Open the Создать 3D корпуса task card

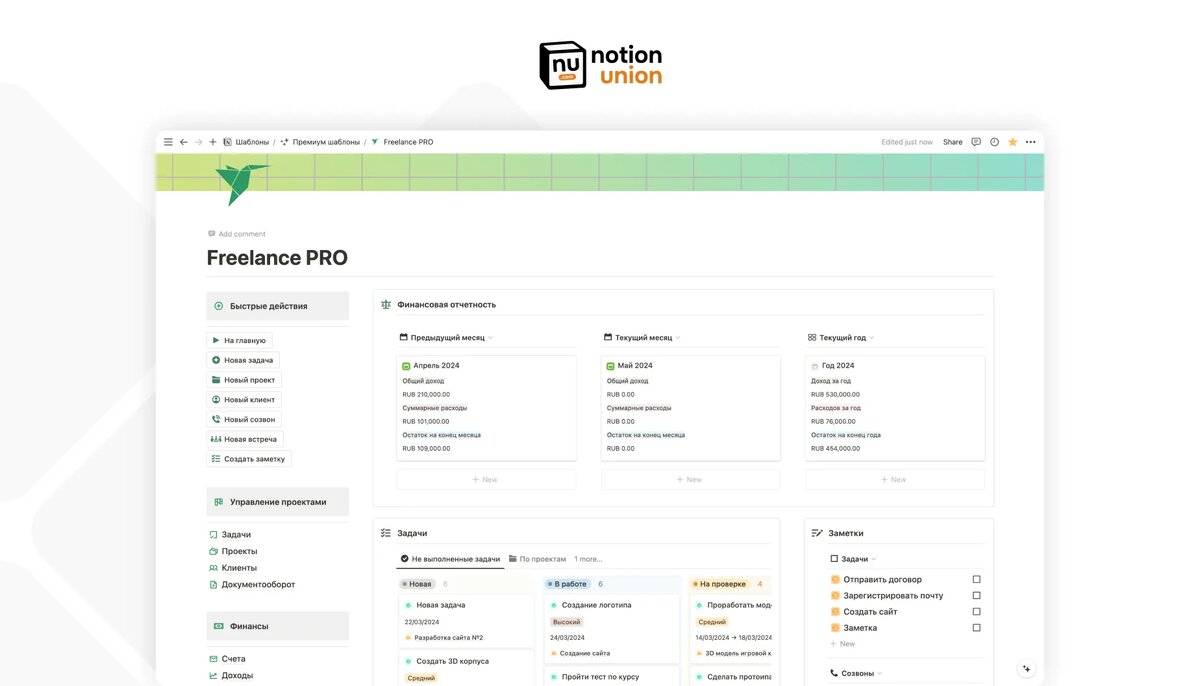[x=466, y=669]
